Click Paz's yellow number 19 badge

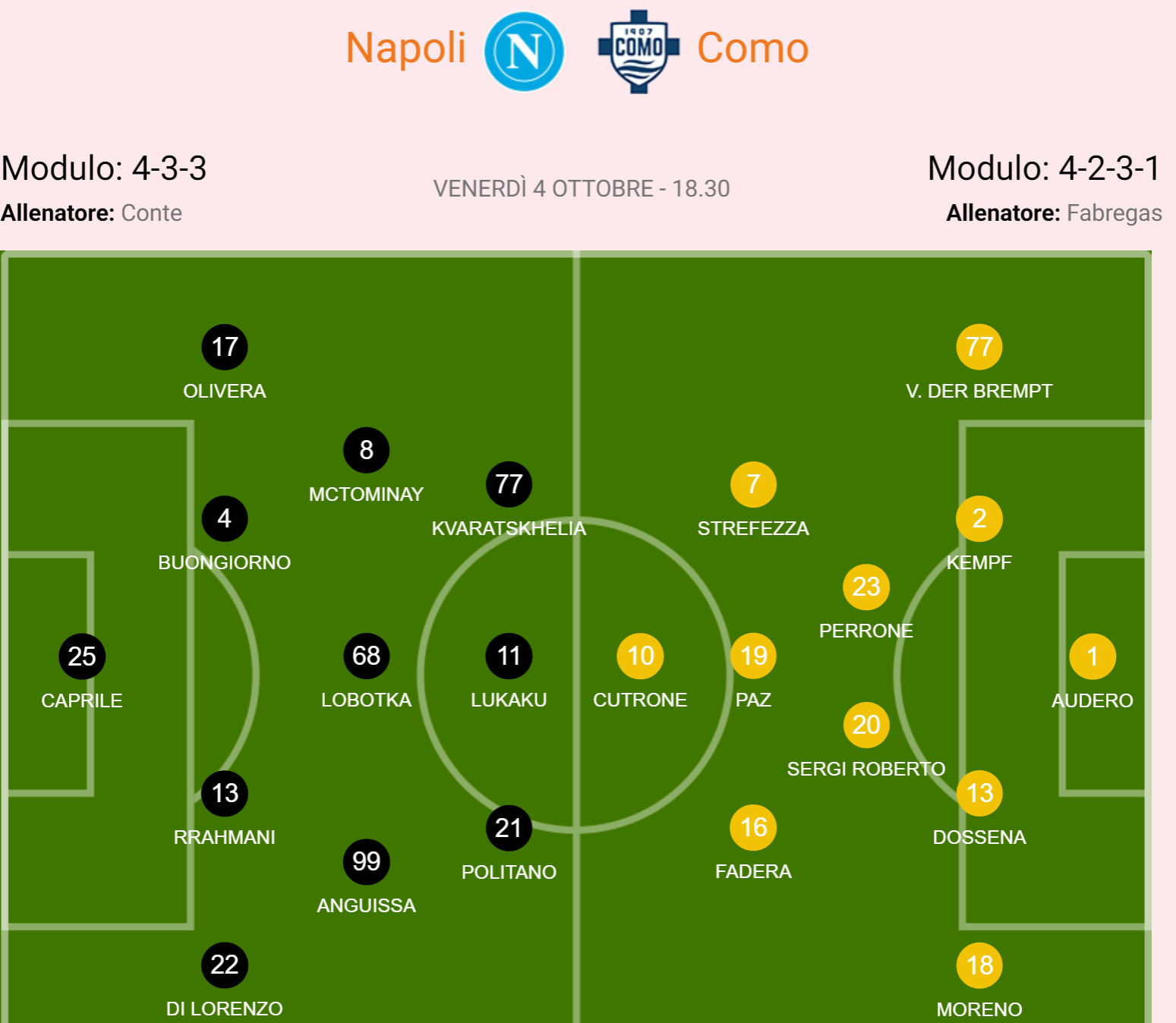(753, 656)
